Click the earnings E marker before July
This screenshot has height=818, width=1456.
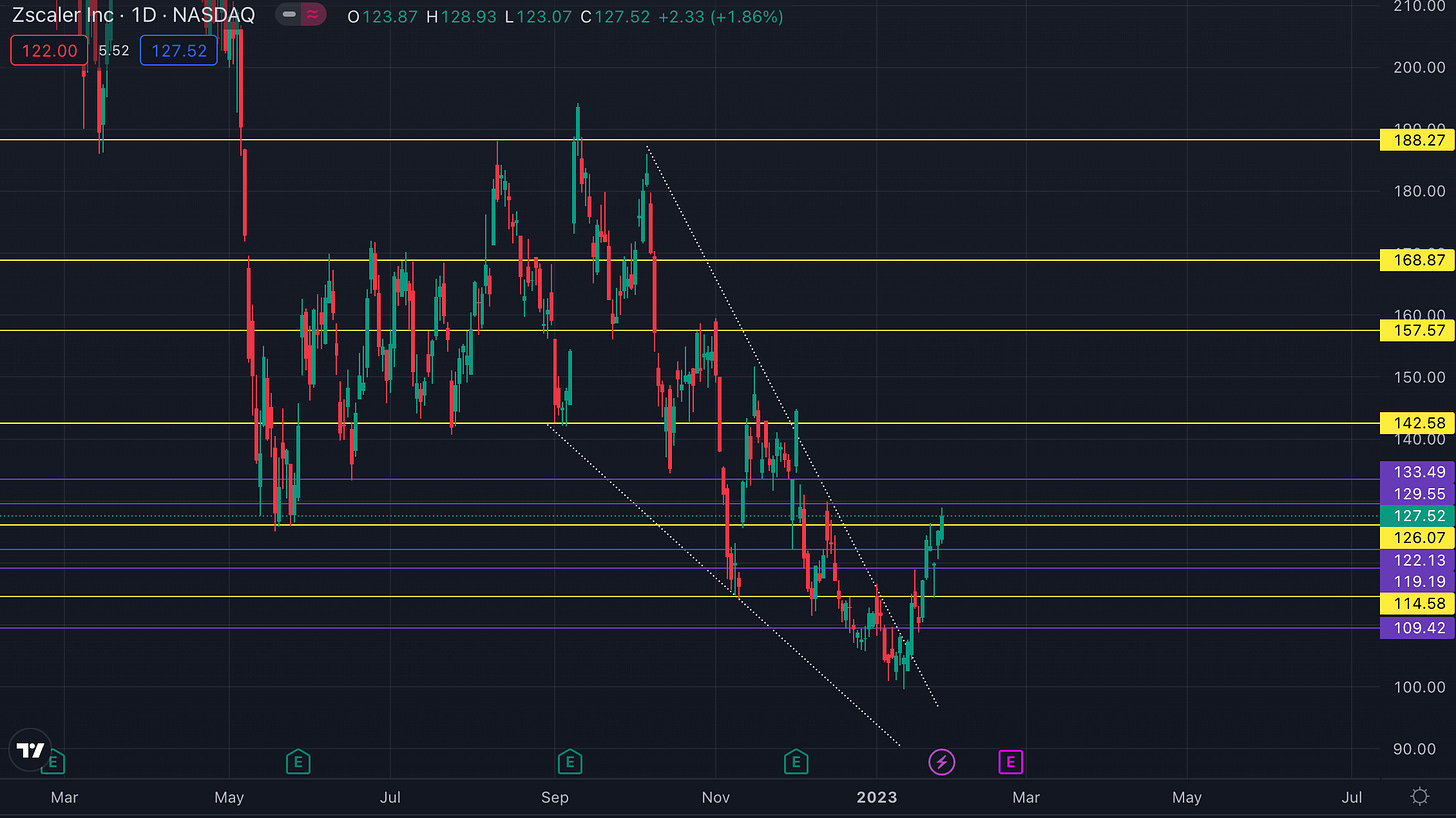click(296, 763)
